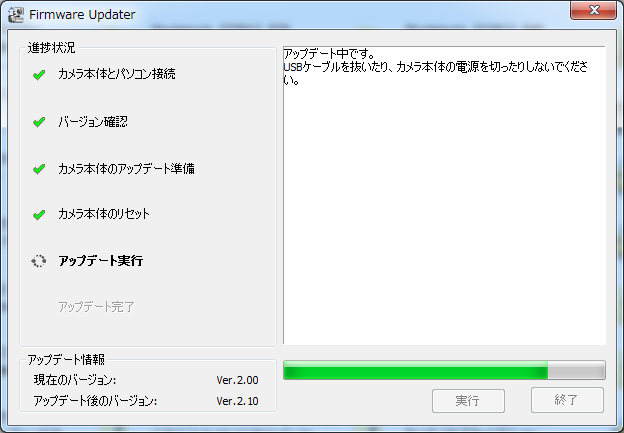This screenshot has width=624, height=433.
Task: Click spinning progress icon beside アップデート実行
Action: (39, 261)
